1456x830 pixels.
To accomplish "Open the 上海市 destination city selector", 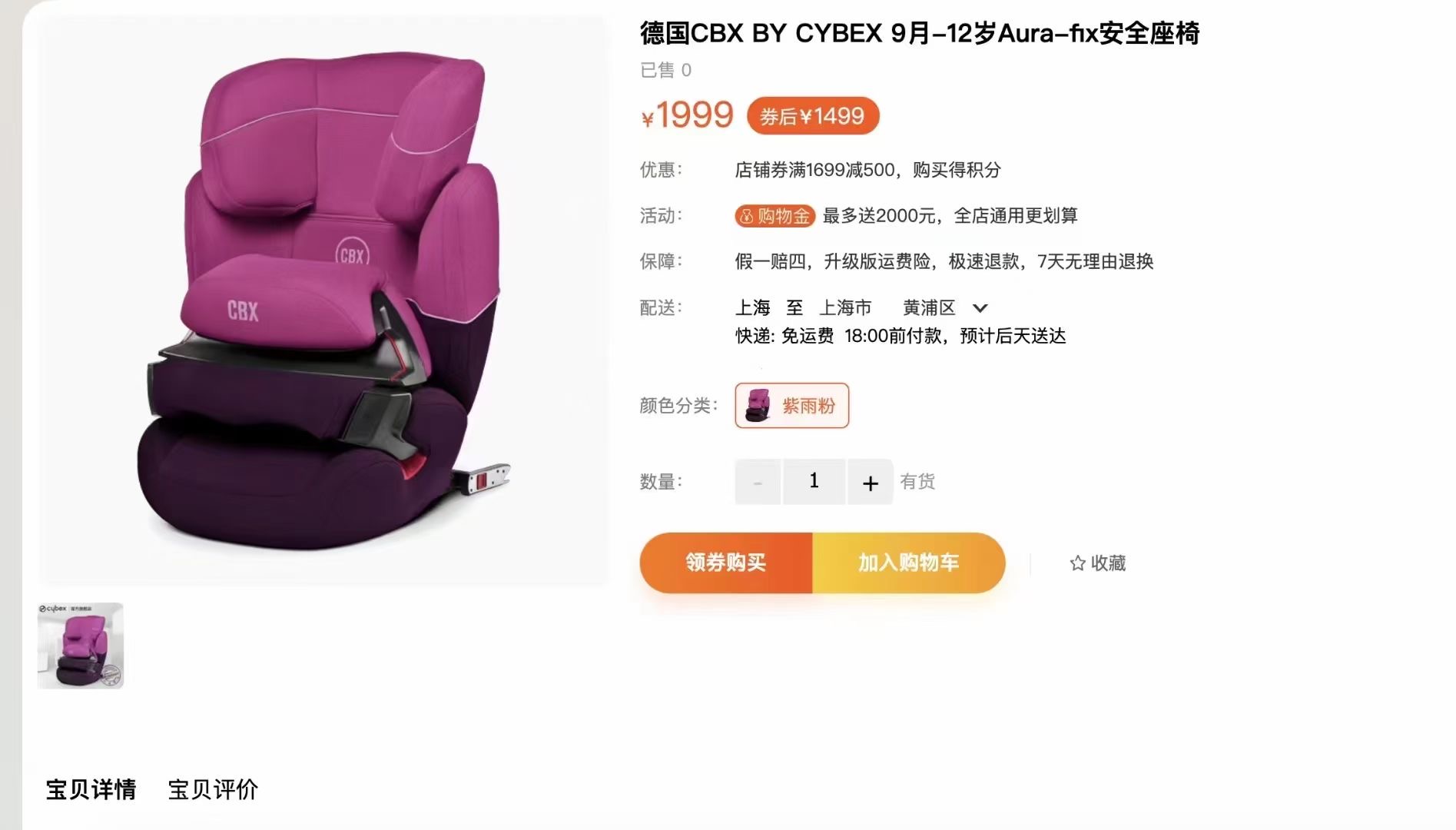I will coord(845,308).
